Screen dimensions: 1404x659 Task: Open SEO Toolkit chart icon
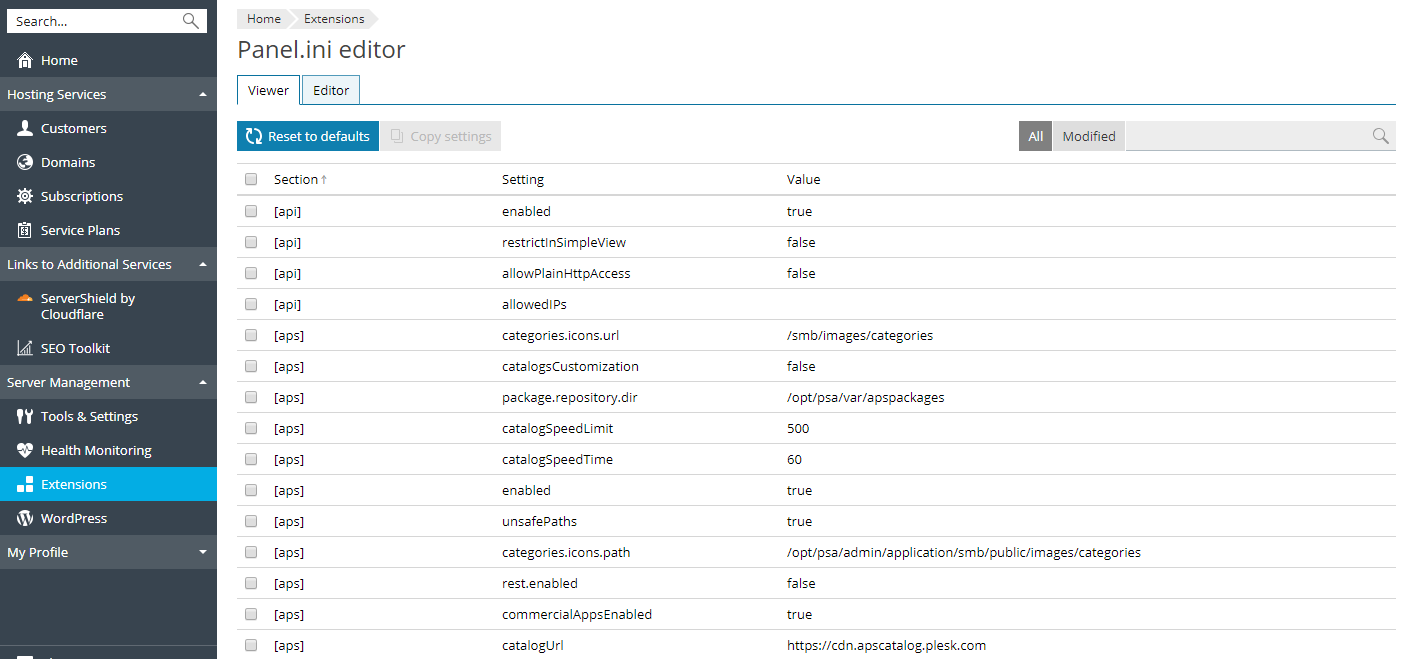[x=25, y=349]
